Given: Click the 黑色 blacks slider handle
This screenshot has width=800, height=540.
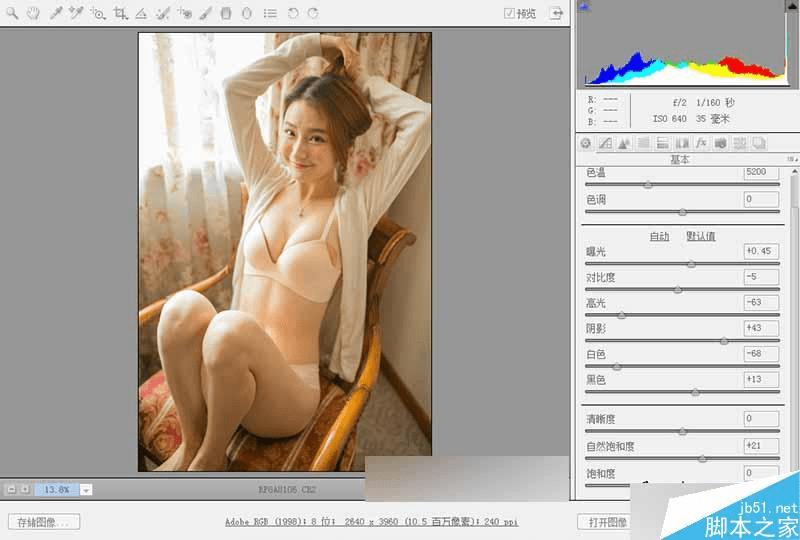Looking at the screenshot, I should [695, 392].
